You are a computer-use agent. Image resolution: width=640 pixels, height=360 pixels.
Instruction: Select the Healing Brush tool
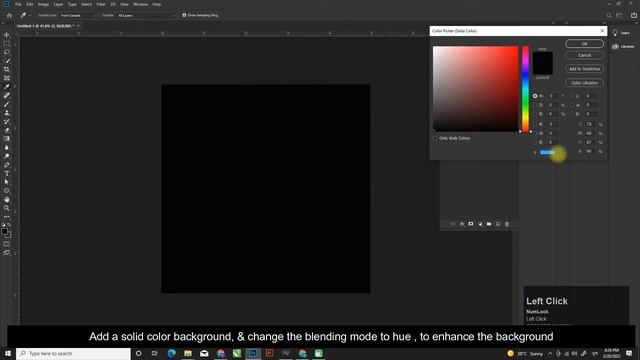7,96
